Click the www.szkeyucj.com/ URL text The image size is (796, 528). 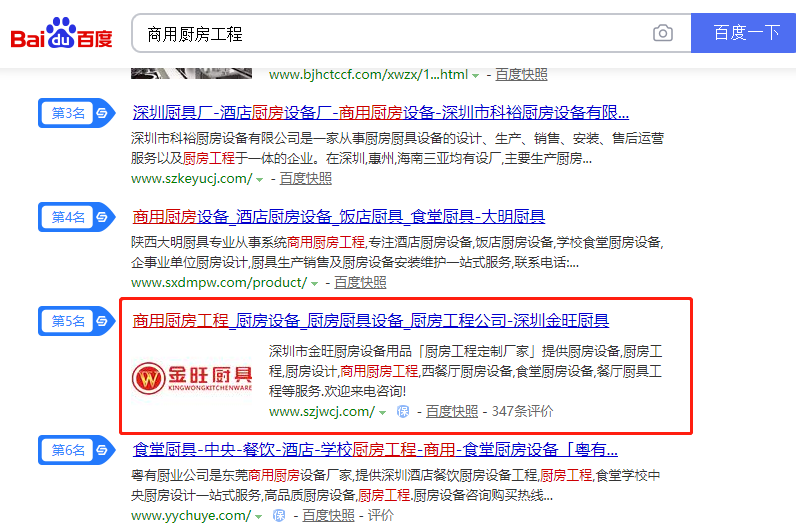pos(191,179)
